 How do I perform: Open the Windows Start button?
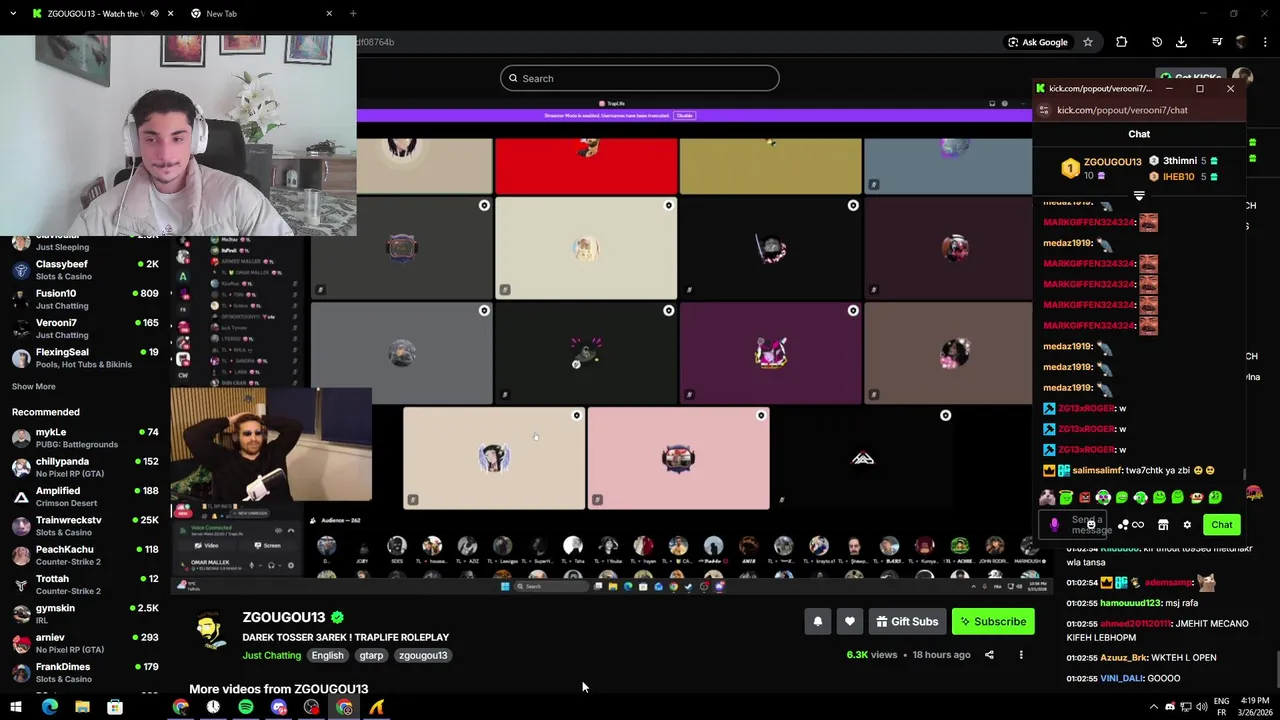point(16,707)
